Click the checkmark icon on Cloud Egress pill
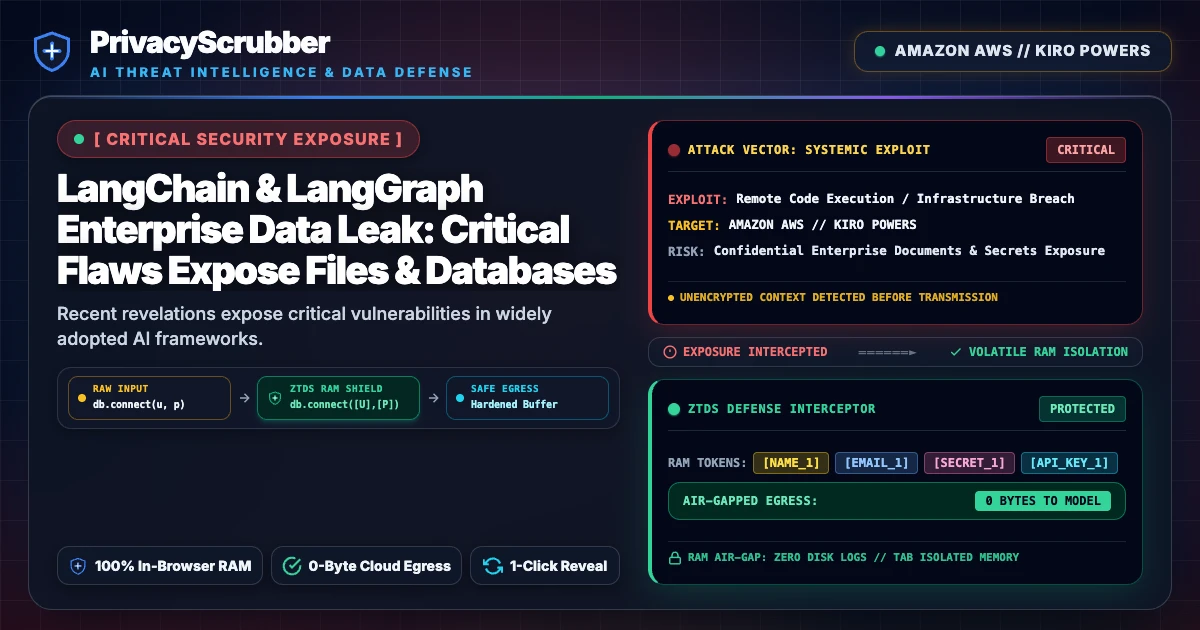This screenshot has height=630, width=1200. point(292,566)
